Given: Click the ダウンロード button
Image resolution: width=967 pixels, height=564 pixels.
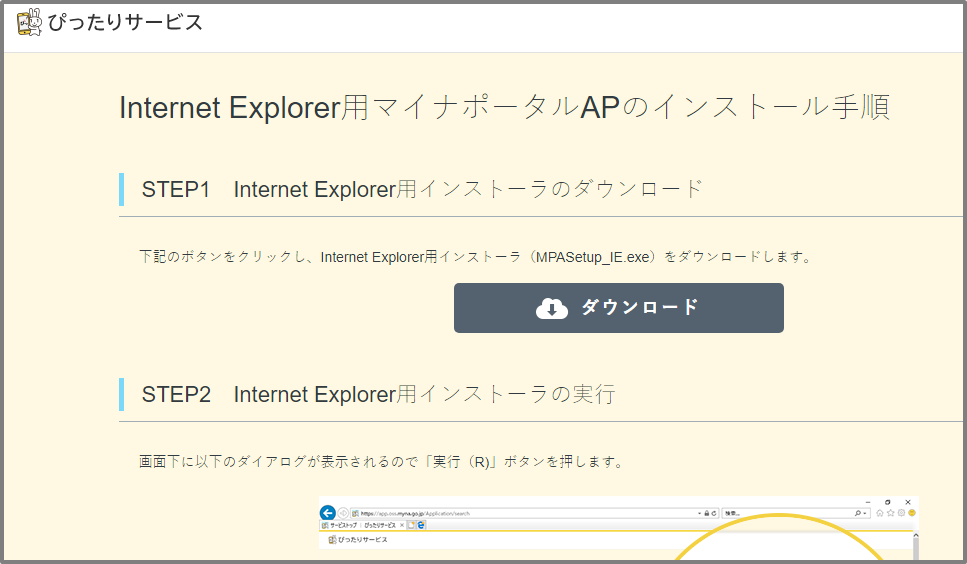Looking at the screenshot, I should point(619,308).
